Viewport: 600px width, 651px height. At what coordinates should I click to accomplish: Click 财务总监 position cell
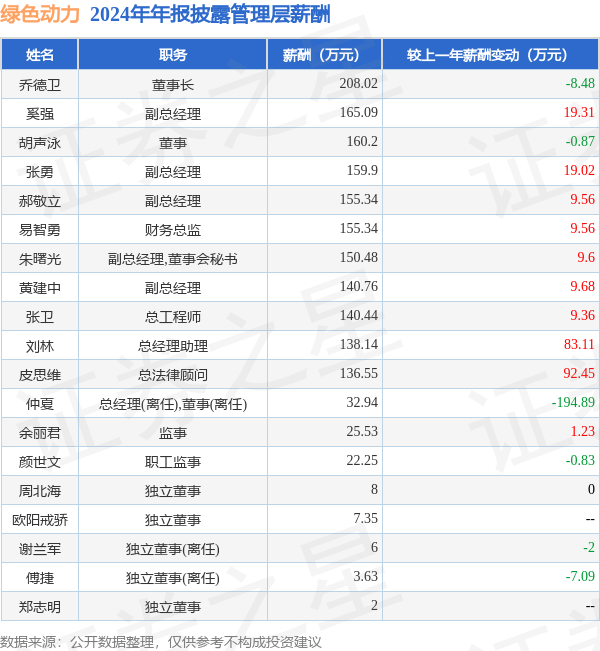[173, 230]
